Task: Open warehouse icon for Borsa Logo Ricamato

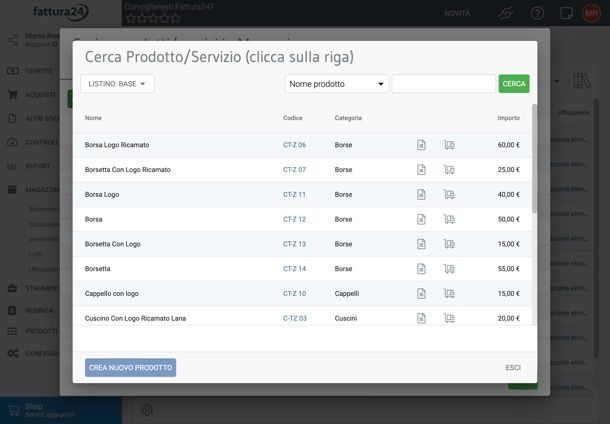Action: click(449, 145)
